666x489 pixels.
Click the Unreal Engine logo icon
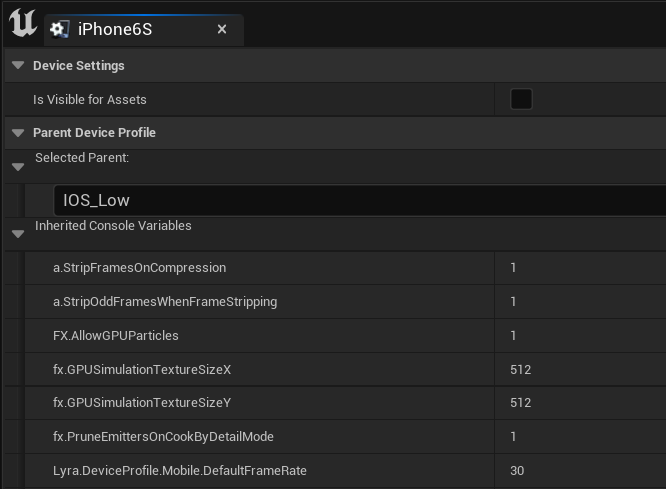point(22,24)
